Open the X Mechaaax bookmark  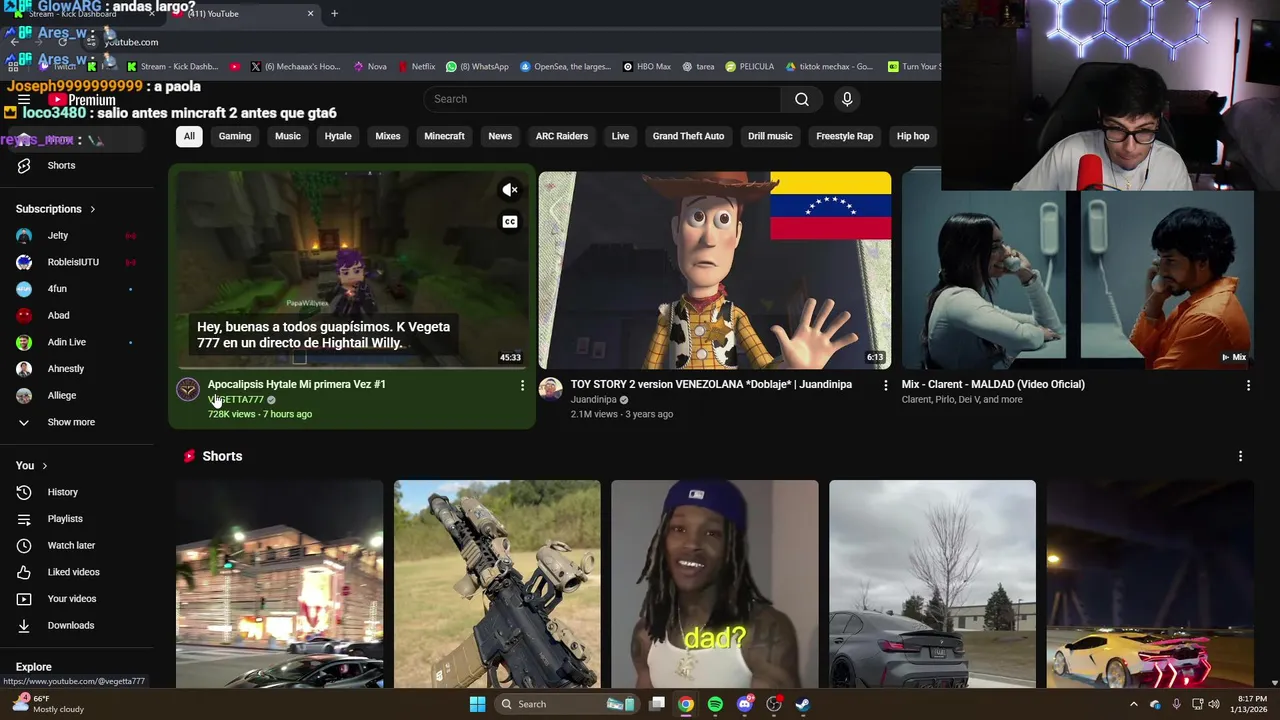coord(294,67)
